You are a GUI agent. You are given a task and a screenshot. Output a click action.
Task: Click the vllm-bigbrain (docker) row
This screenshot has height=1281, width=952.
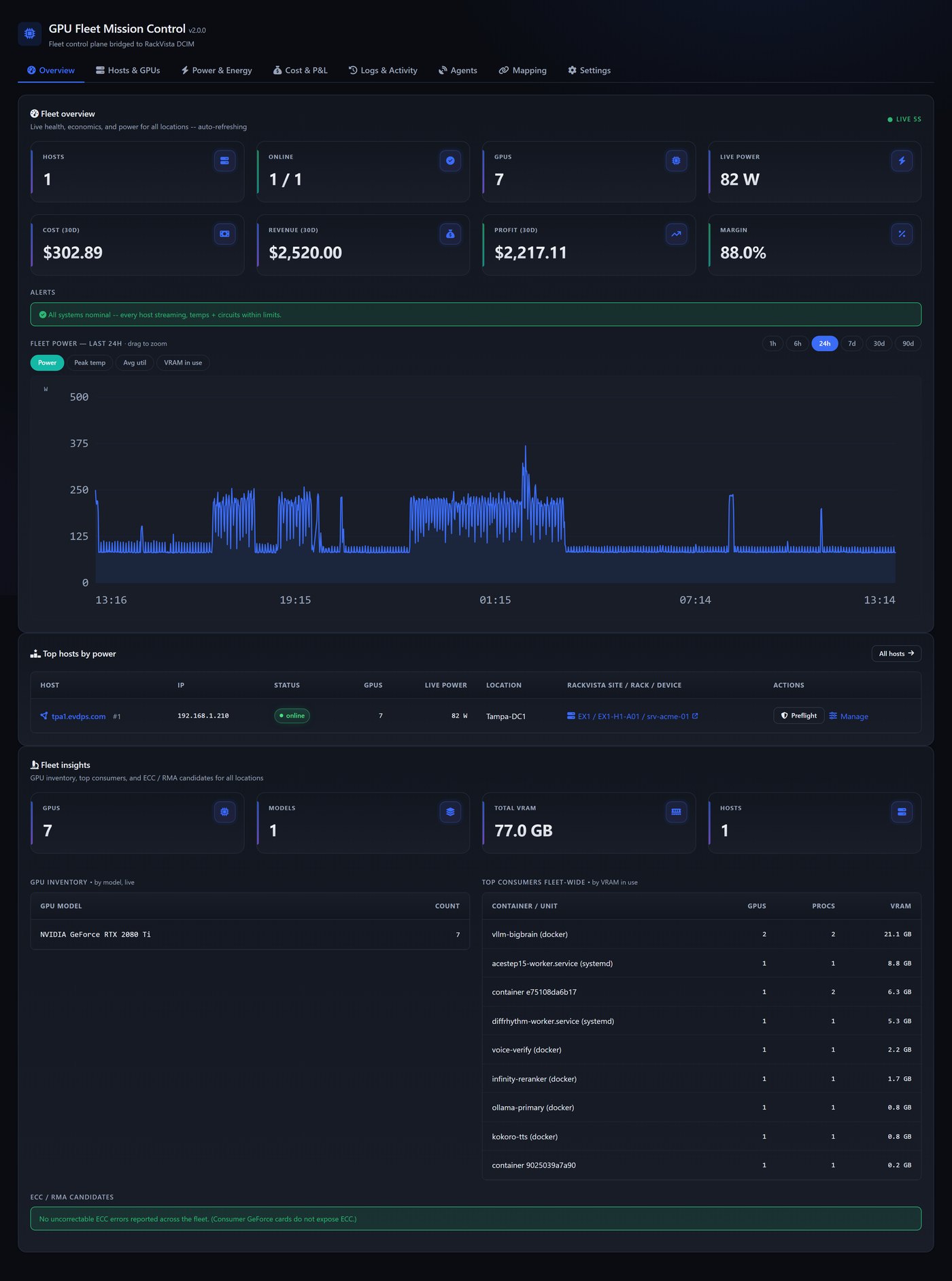click(701, 934)
